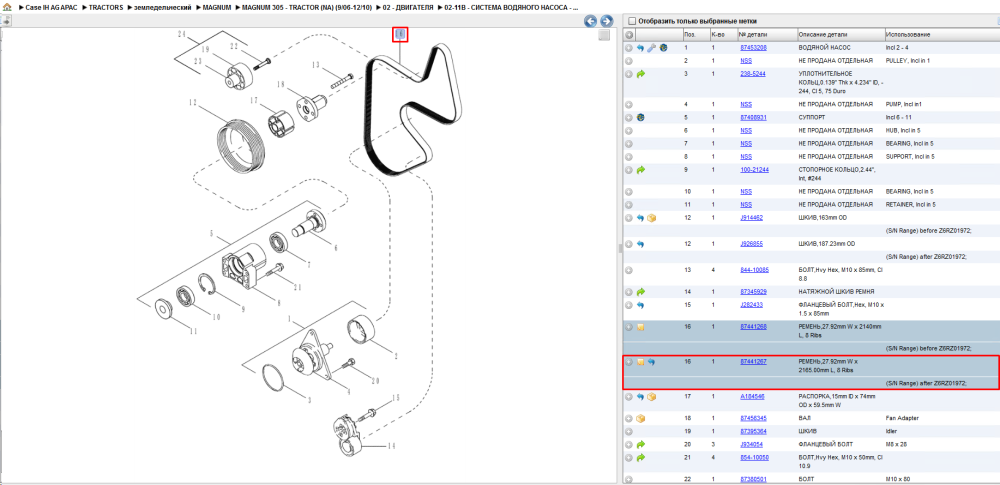The image size is (1000, 485).
Task: Click box icon for ВАЛ row
Action: point(641,418)
